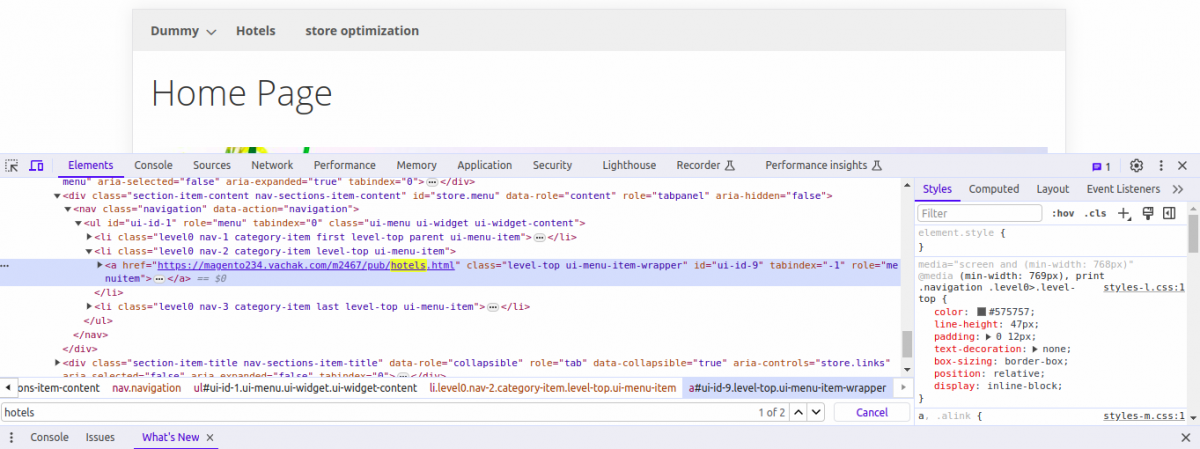Go to next search result arrow
The image size is (1200, 449).
coord(817,412)
